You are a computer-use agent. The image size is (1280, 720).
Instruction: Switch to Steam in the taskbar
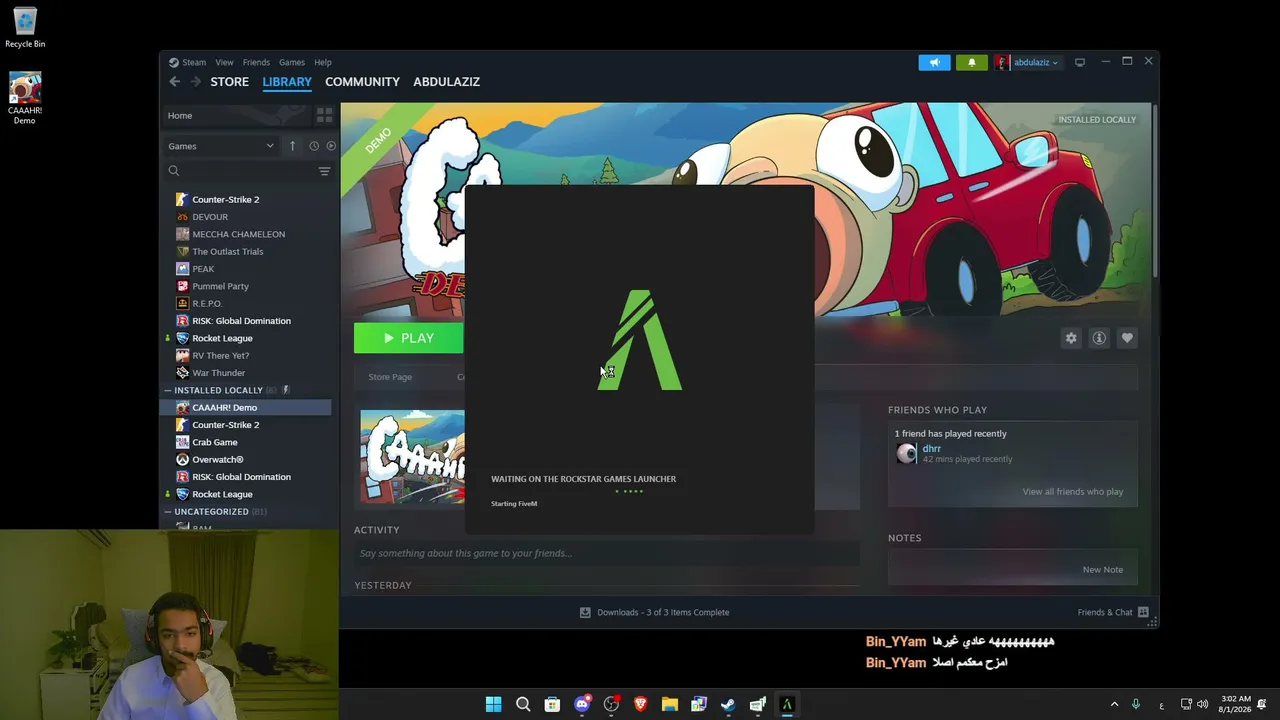728,704
